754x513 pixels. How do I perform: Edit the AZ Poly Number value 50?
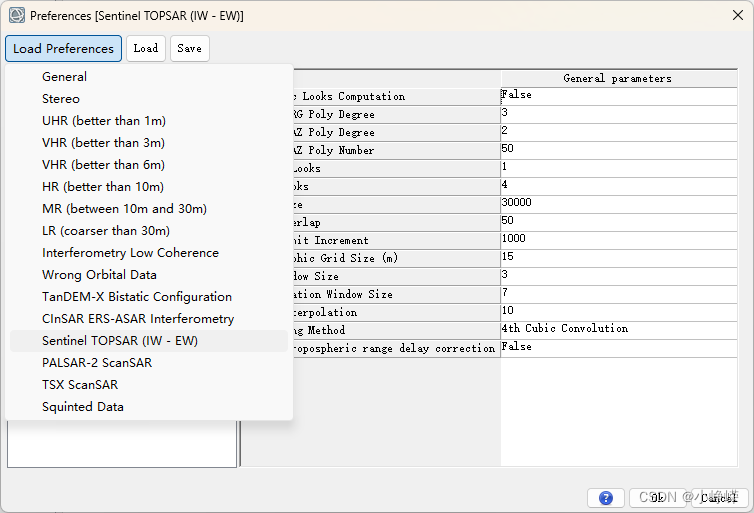tap(618, 150)
